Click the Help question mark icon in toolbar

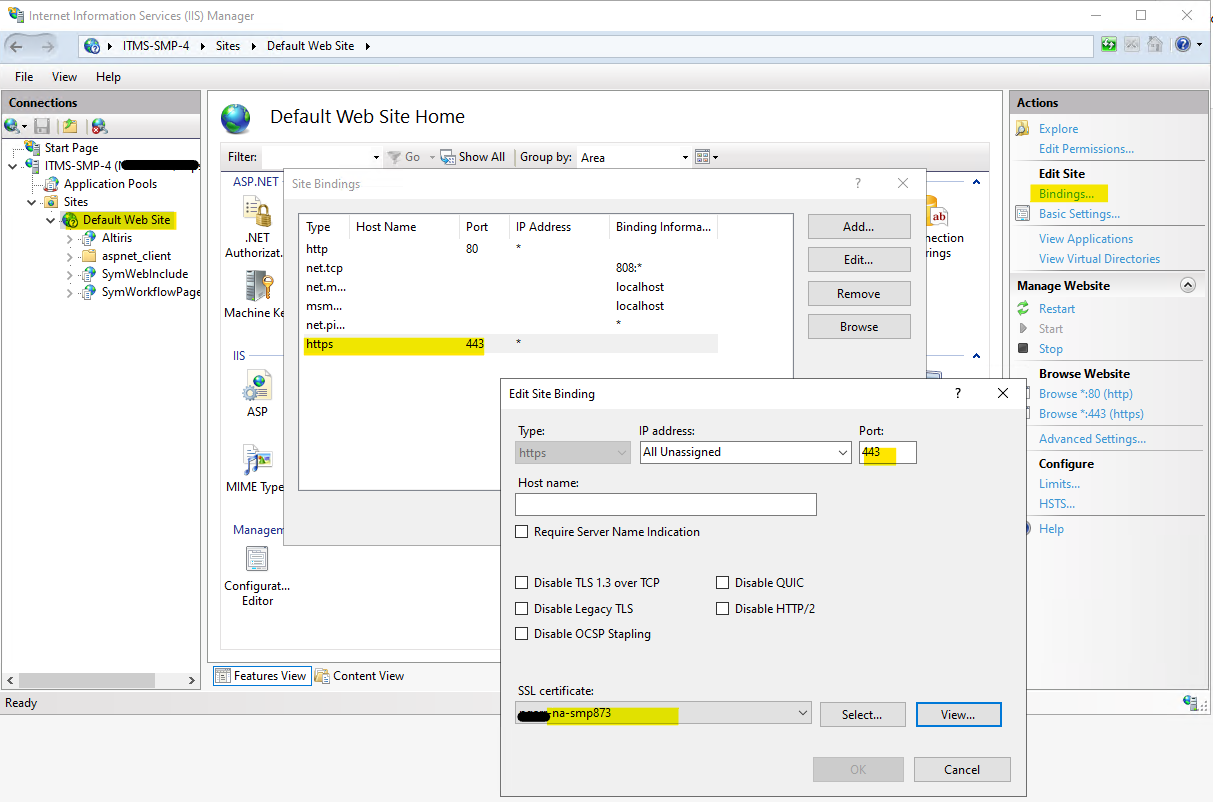1183,45
